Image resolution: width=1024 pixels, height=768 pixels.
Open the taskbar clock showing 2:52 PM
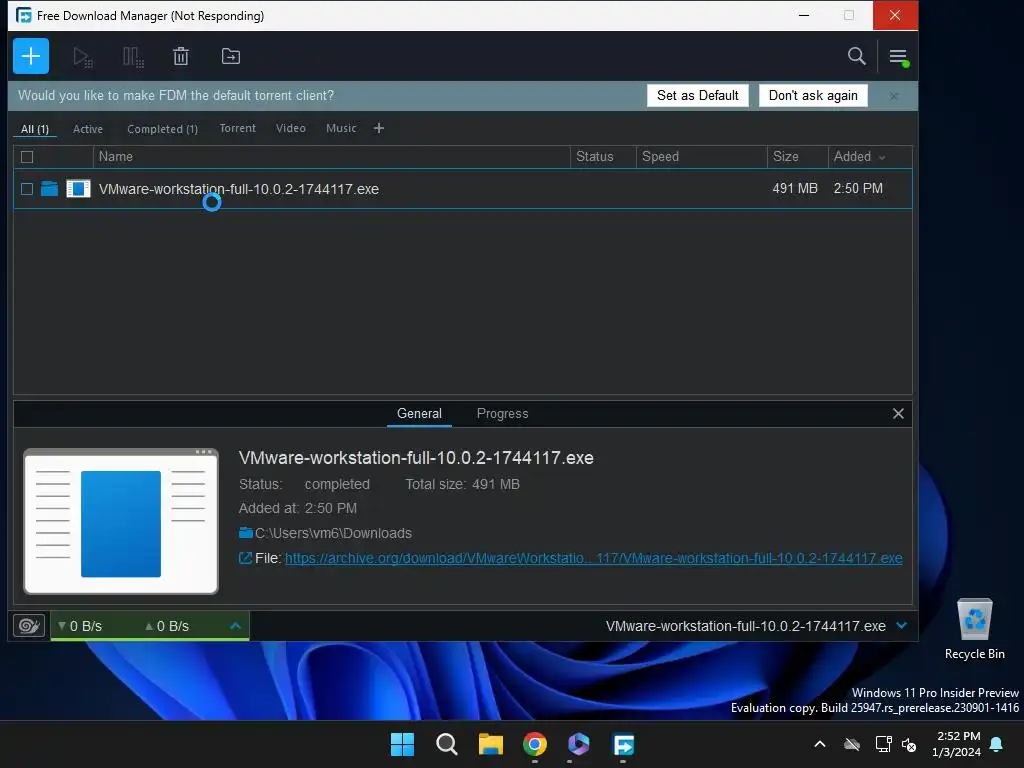click(957, 744)
